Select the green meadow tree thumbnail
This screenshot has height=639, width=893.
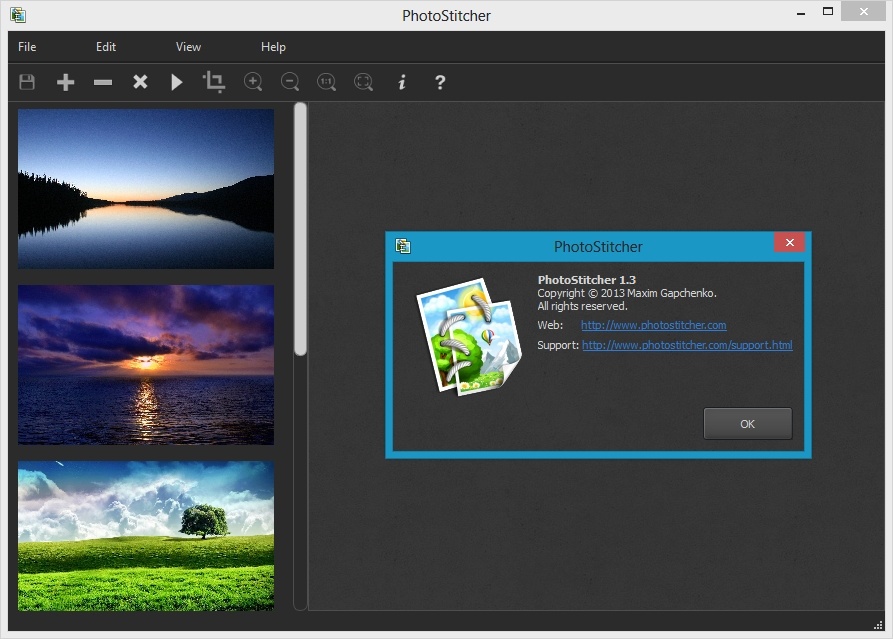146,536
